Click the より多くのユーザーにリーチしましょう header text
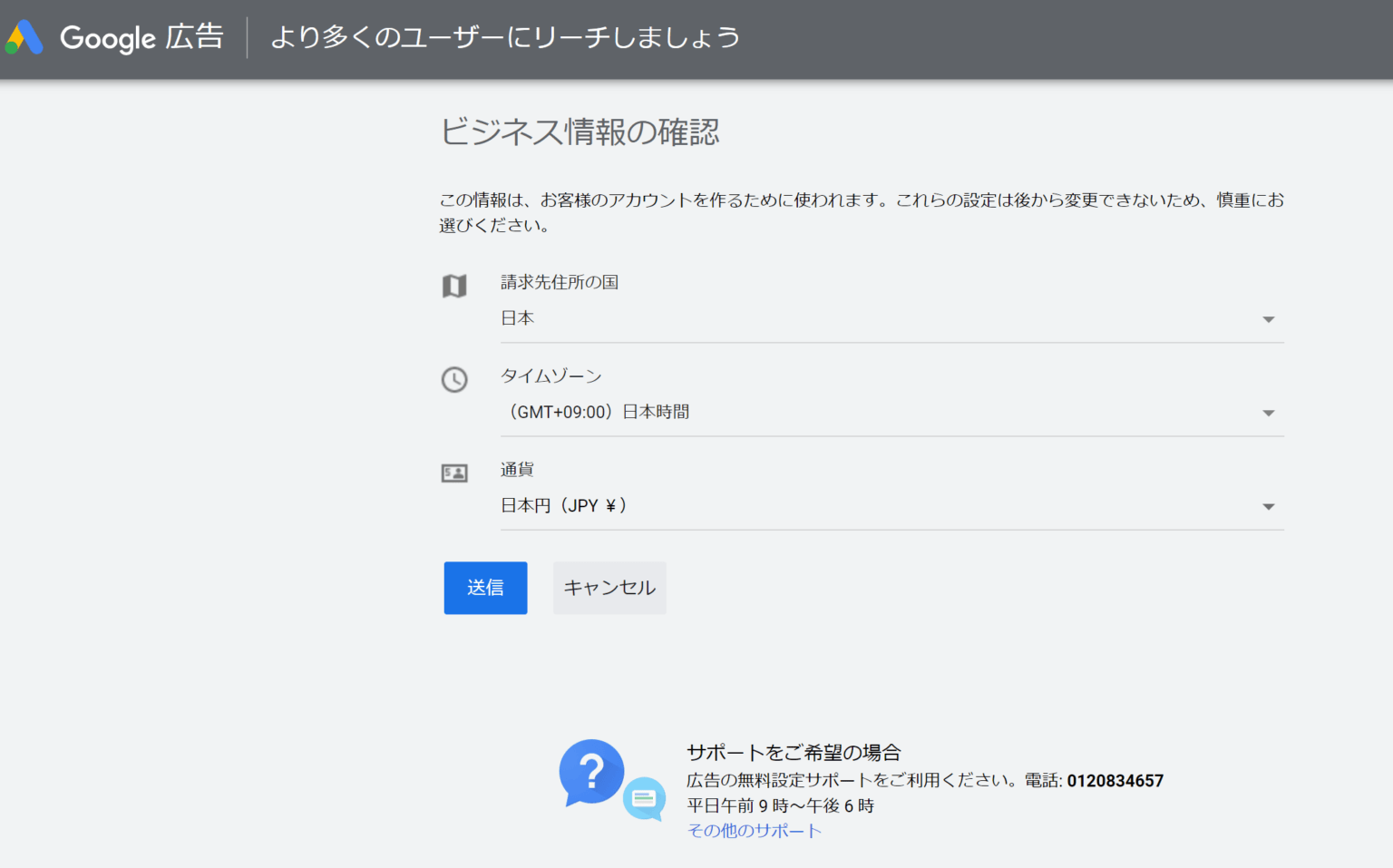 [x=505, y=37]
